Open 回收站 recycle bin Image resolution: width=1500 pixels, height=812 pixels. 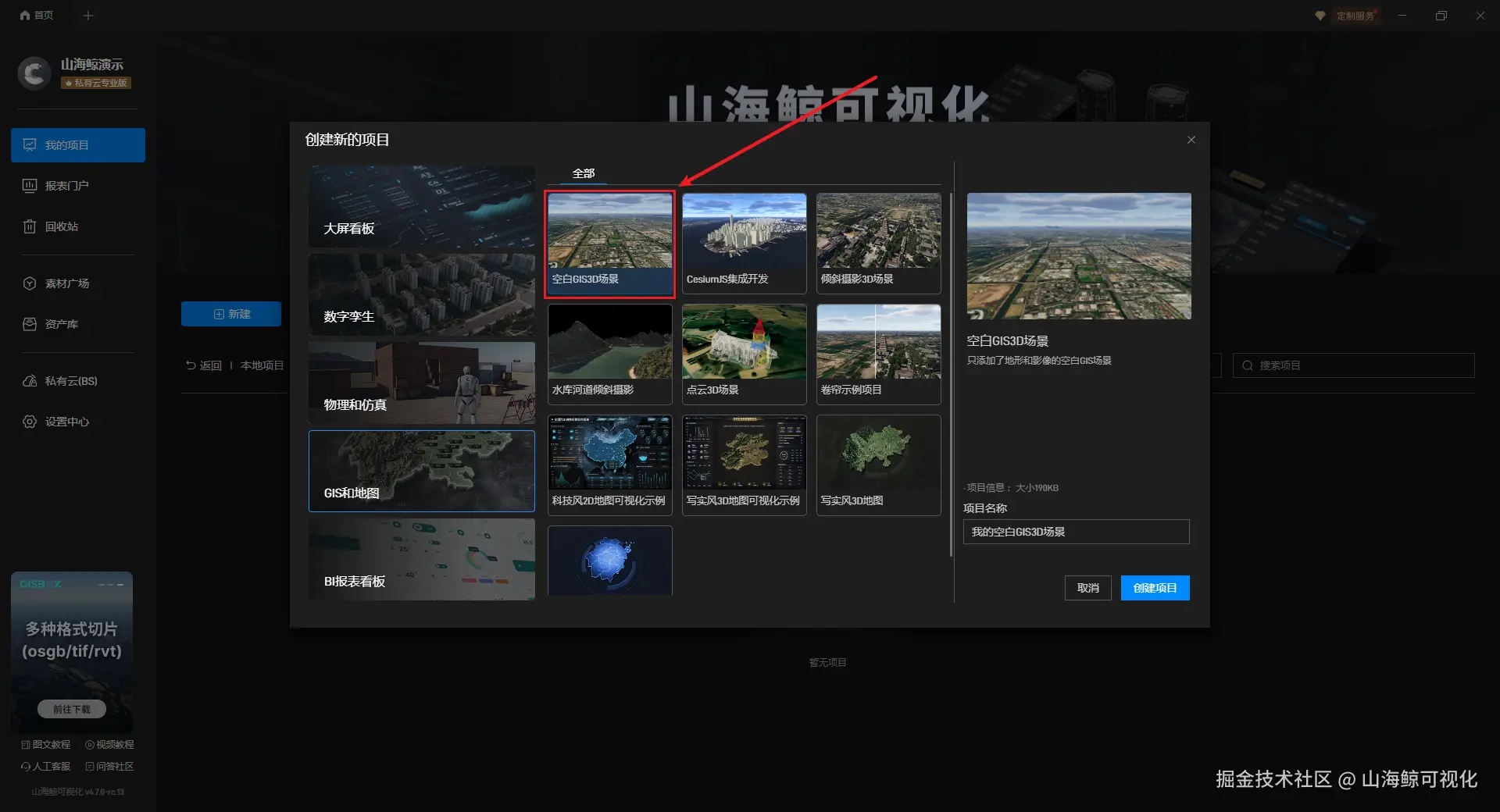coord(78,226)
